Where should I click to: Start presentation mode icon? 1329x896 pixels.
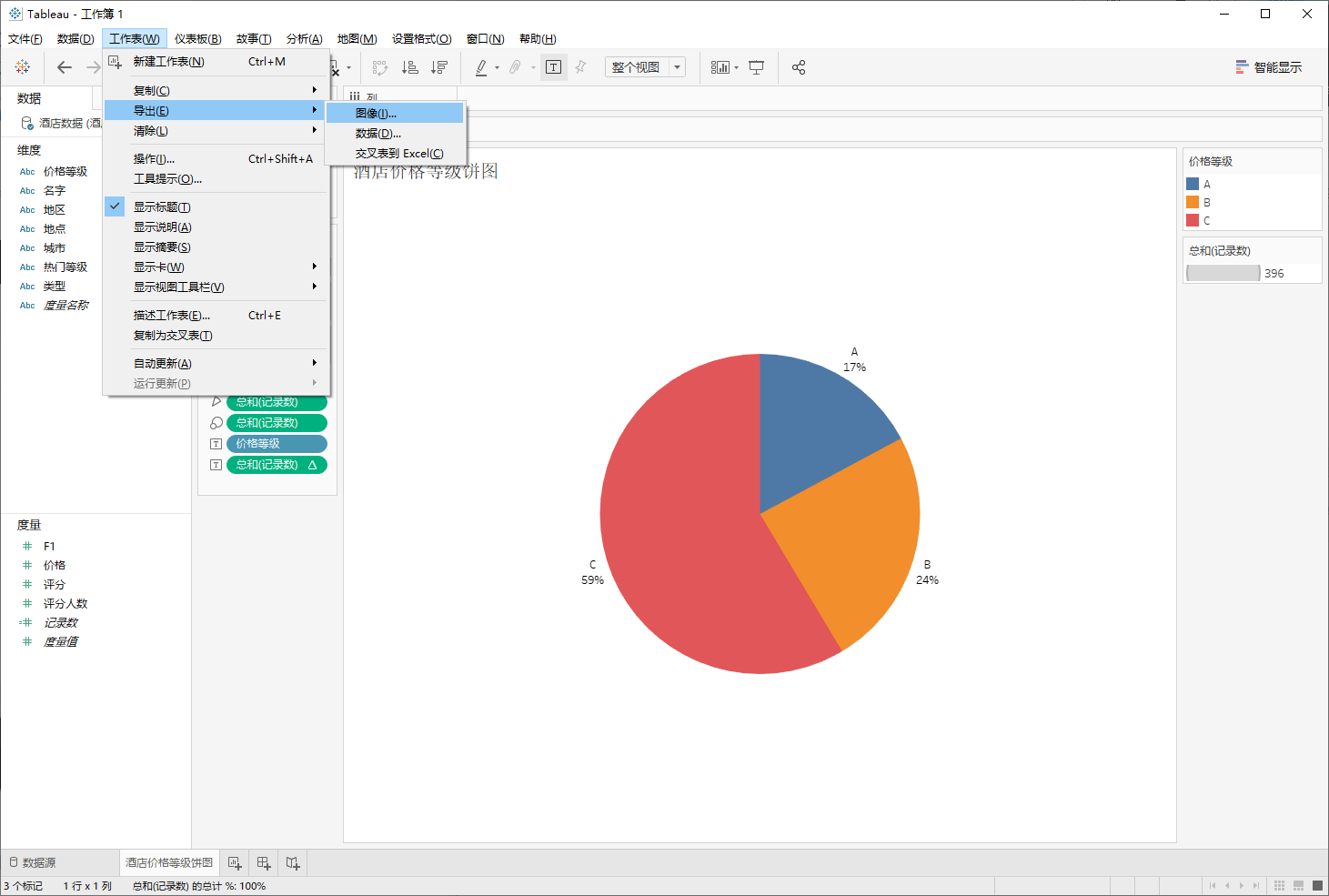tap(756, 67)
